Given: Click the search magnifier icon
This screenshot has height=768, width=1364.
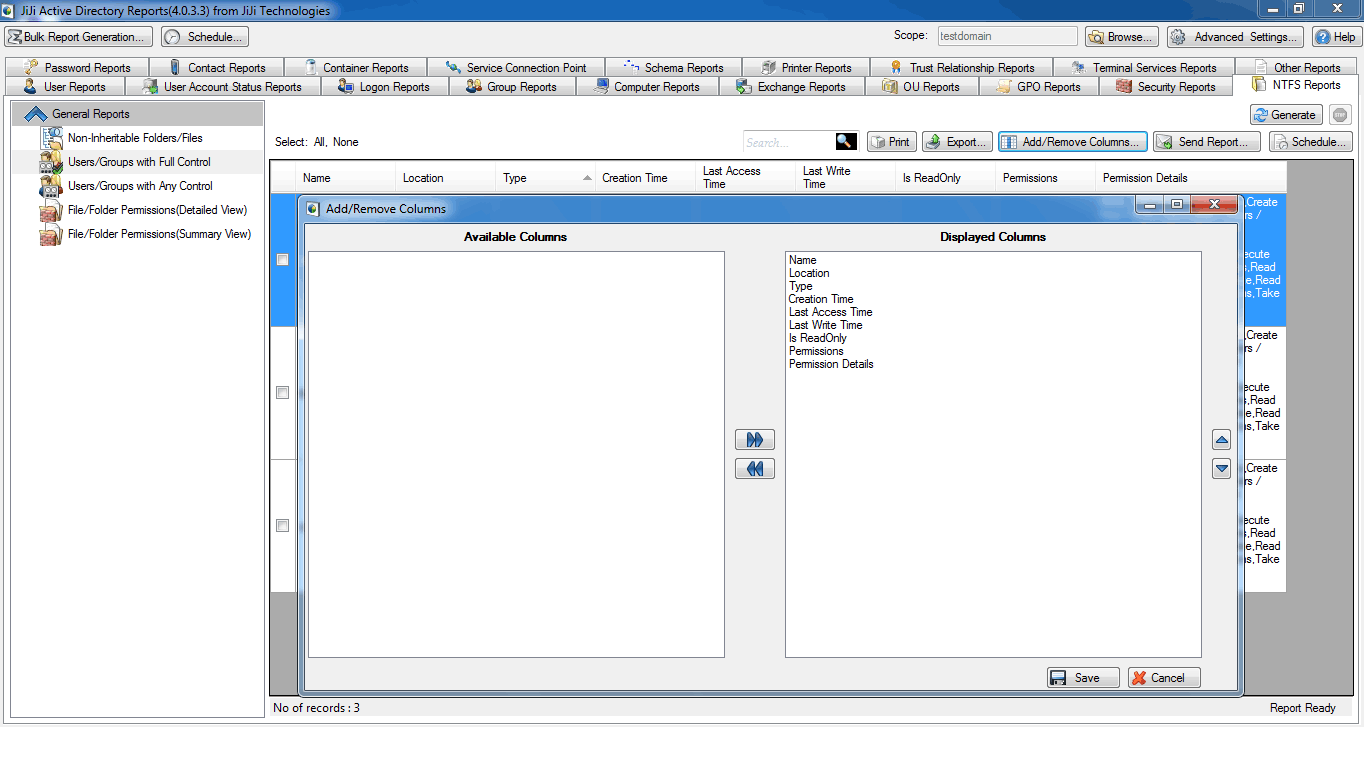Looking at the screenshot, I should click(x=847, y=142).
